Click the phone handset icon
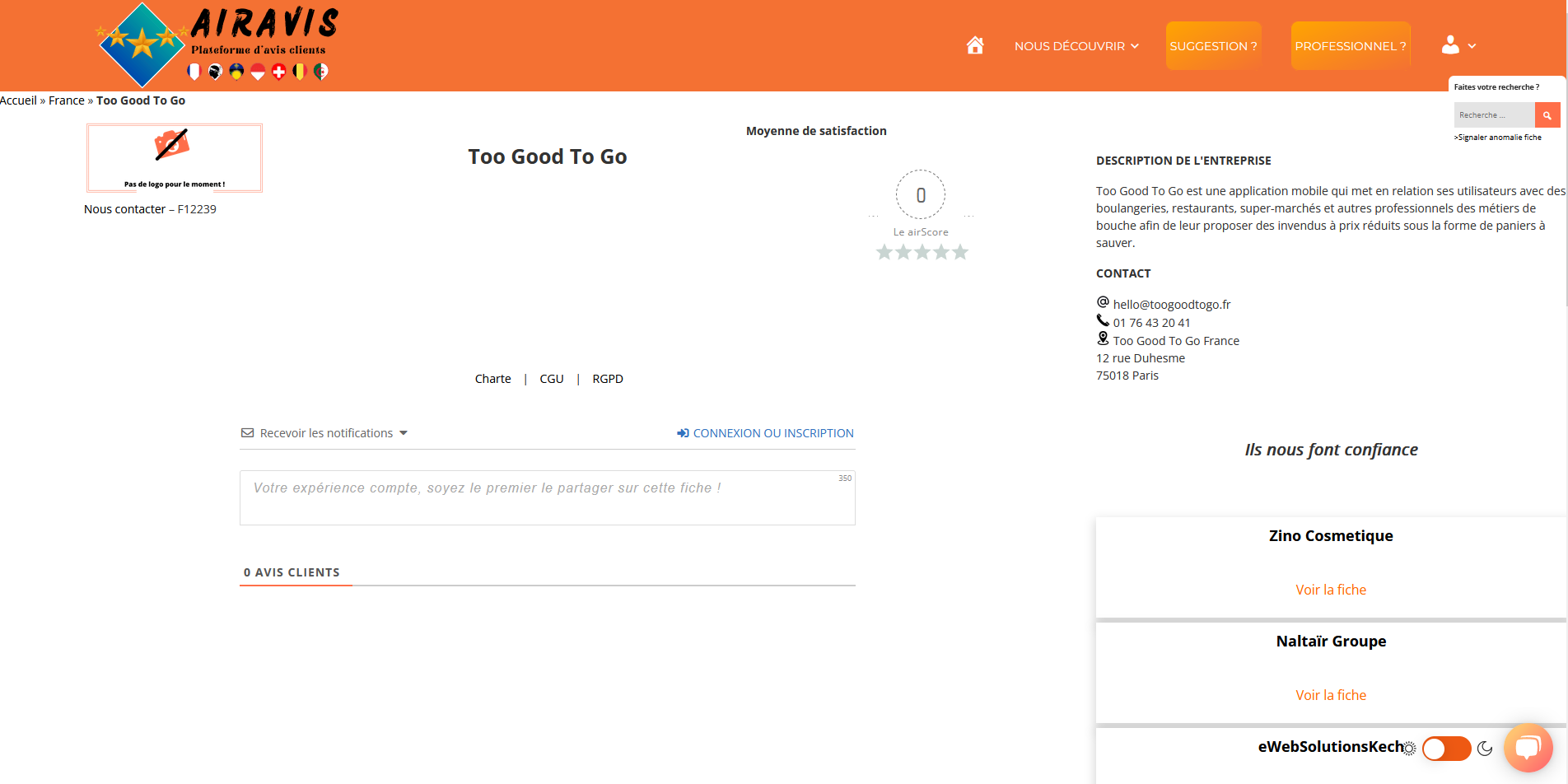1568x784 pixels. pyautogui.click(x=1103, y=320)
